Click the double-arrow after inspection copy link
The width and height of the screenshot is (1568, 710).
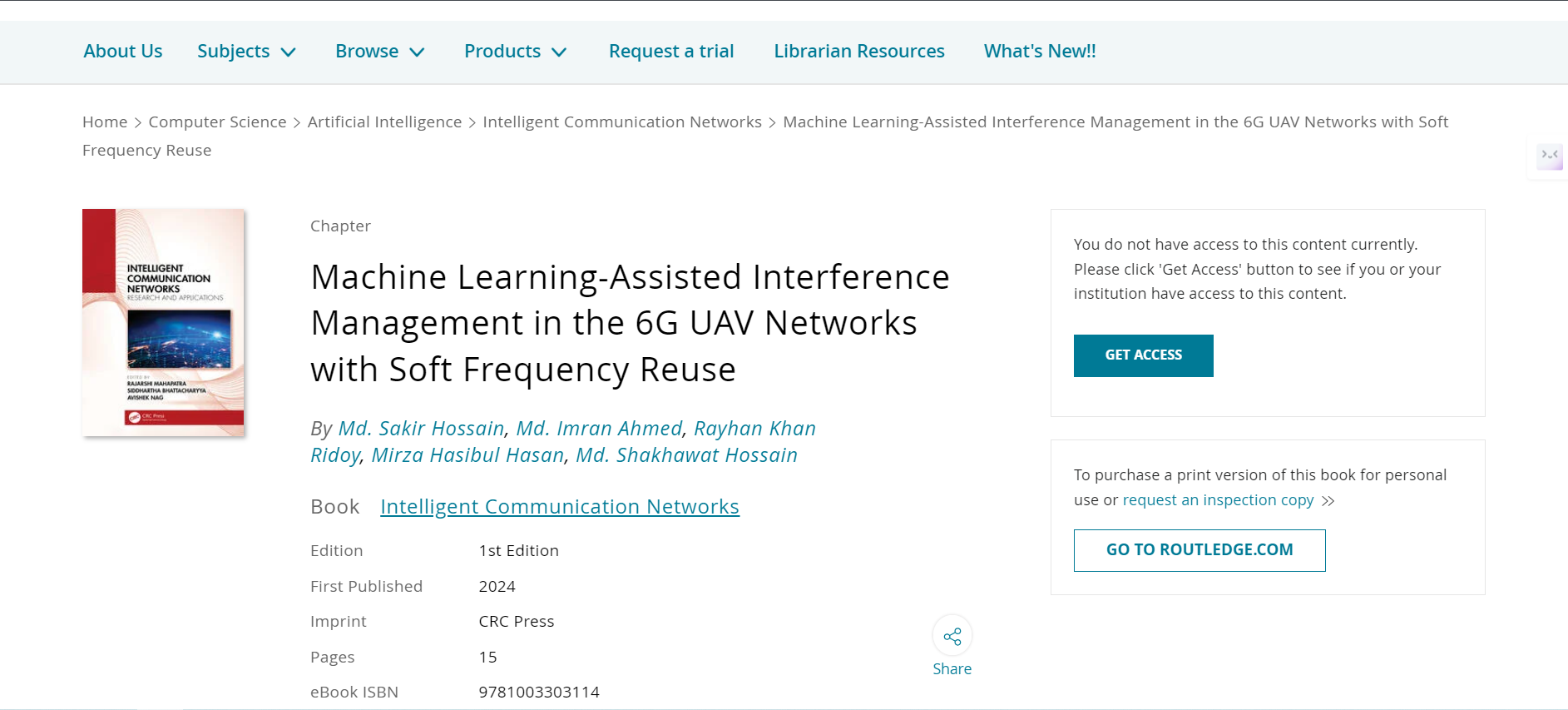coord(1328,501)
